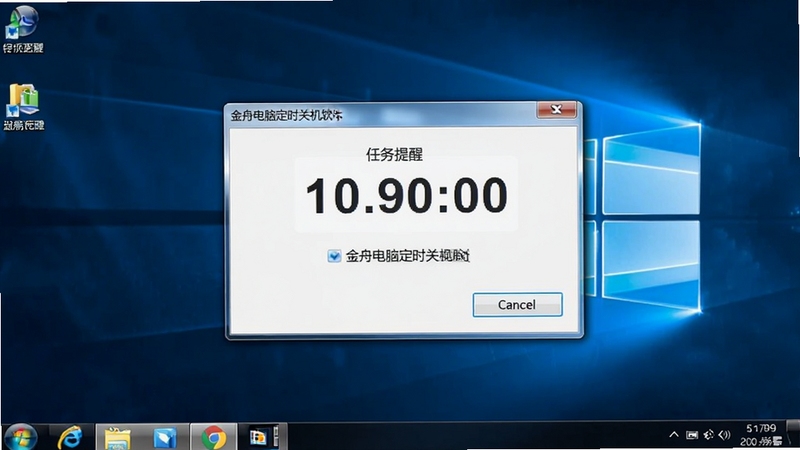This screenshot has width=800, height=450.
Task: Click the 任务提醒 heading text
Action: (x=394, y=154)
